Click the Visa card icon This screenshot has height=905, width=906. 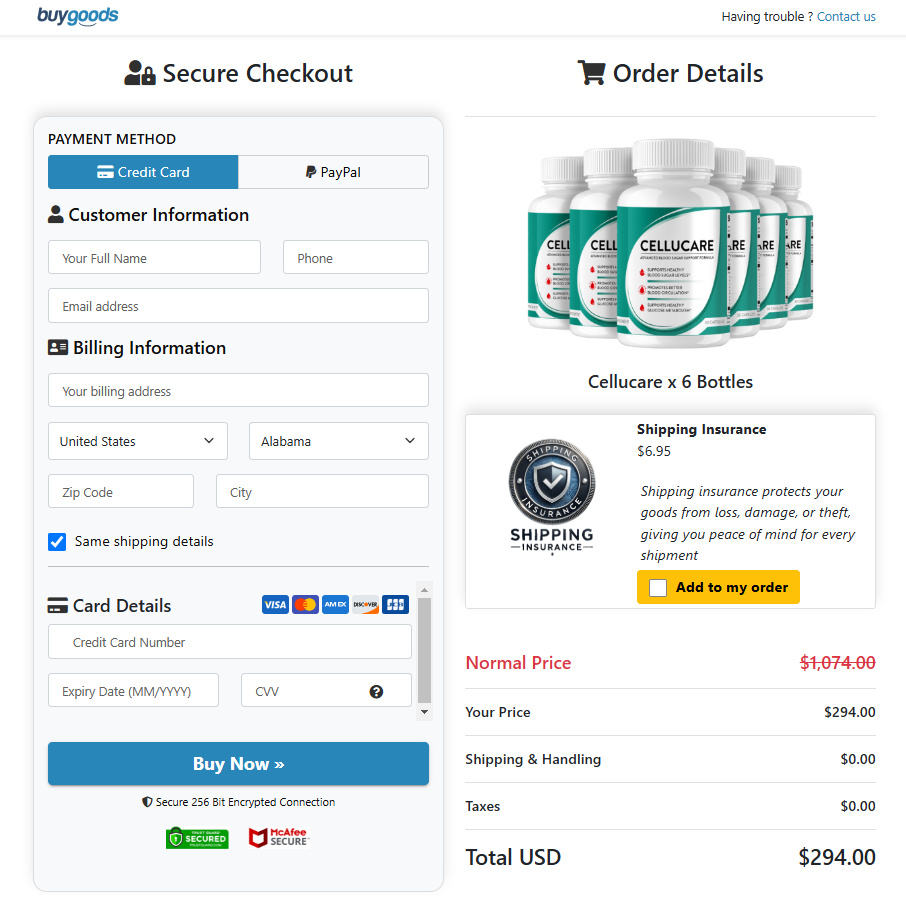coord(275,604)
